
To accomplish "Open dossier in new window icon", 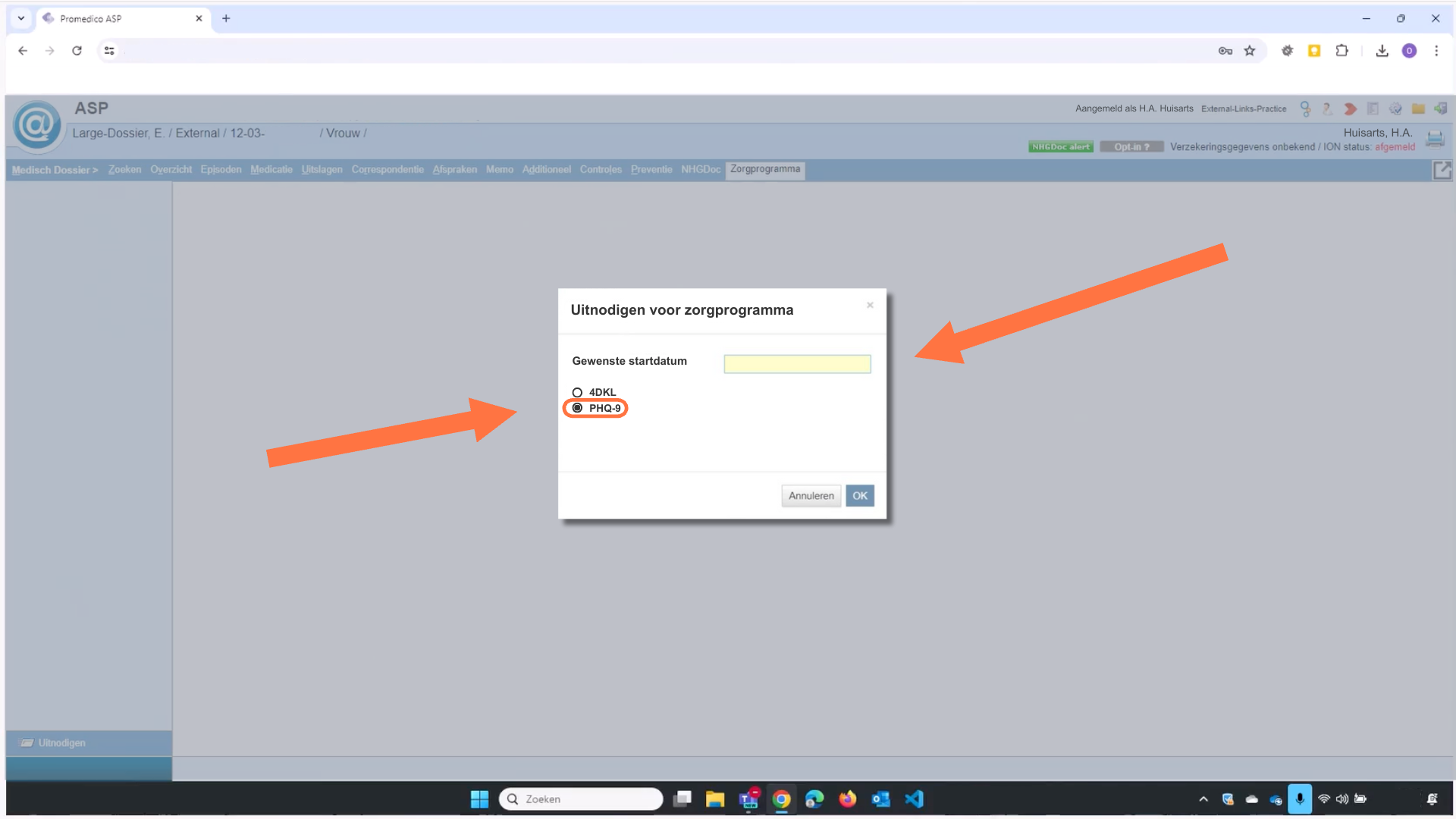I will [x=1442, y=171].
